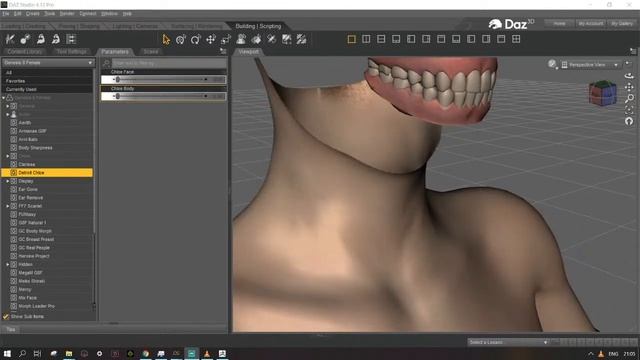The width and height of the screenshot is (640, 360).
Task: Select the Joint Editor stick-figure tool
Action: point(10,39)
